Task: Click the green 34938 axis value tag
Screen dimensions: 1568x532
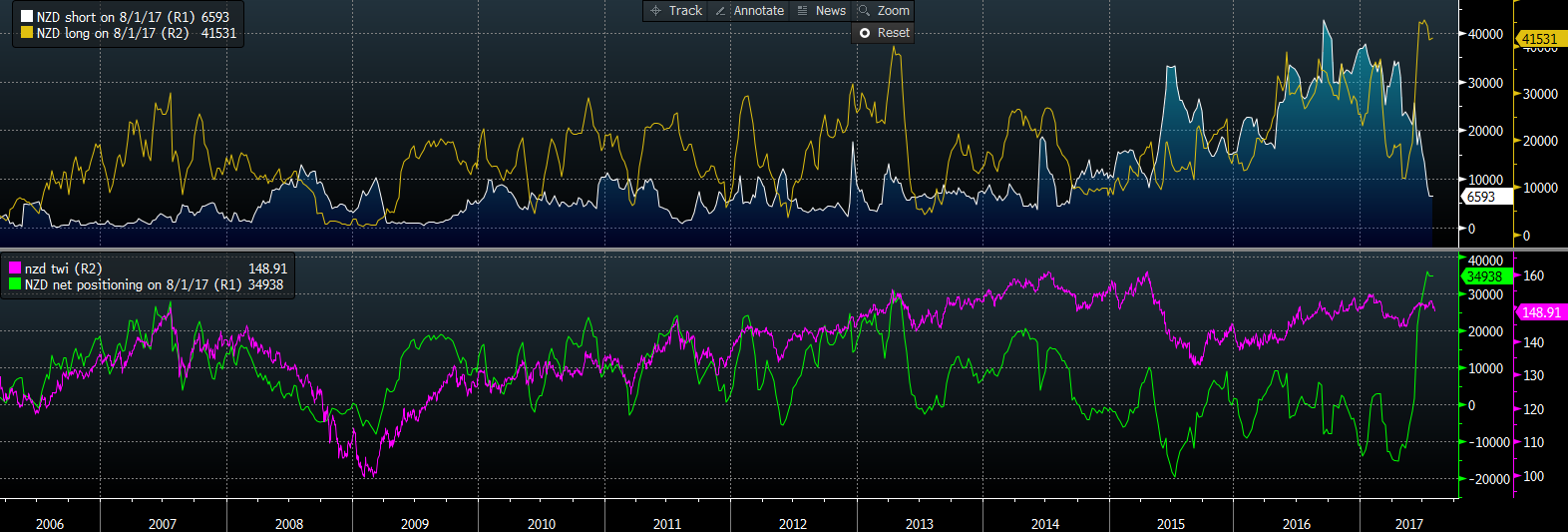Action: (1484, 276)
